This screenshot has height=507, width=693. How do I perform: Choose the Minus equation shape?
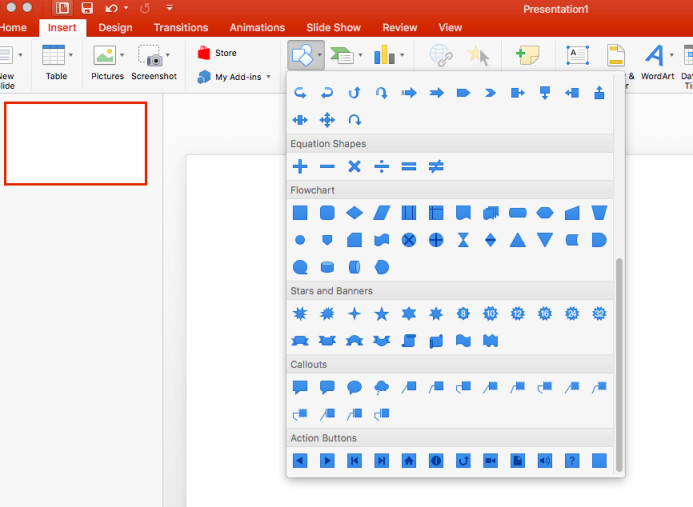(327, 167)
